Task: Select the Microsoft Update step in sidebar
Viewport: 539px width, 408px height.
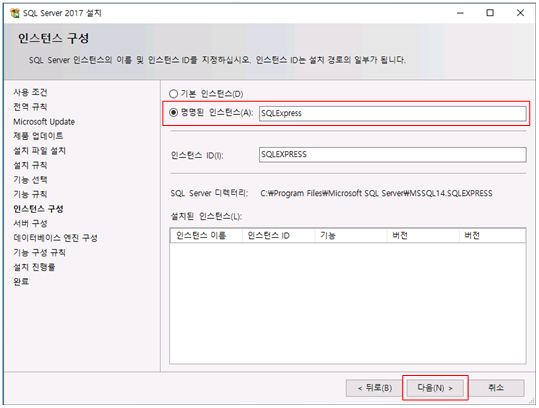Action: tap(44, 122)
